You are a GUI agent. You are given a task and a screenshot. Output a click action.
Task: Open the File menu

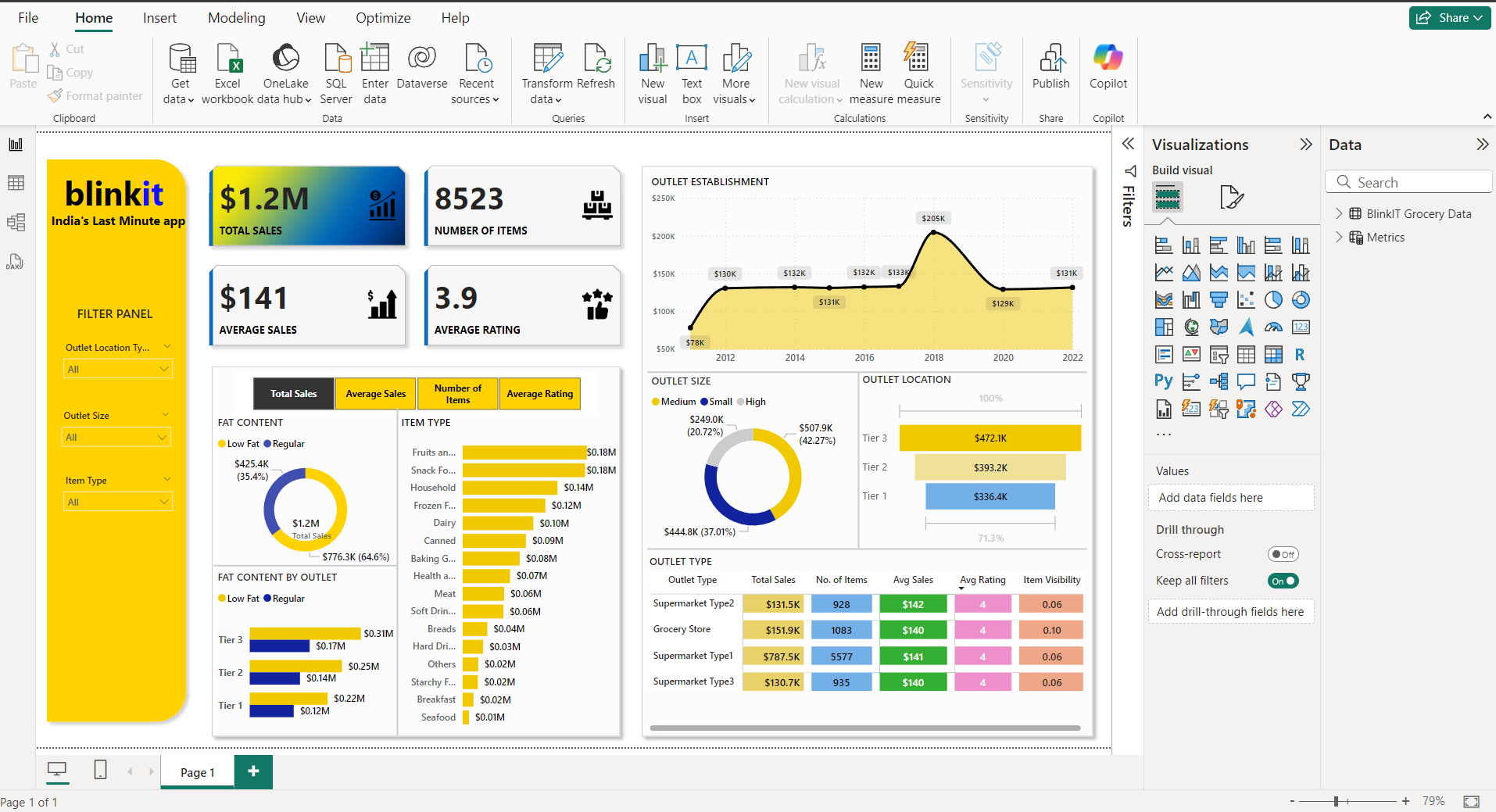(x=28, y=18)
